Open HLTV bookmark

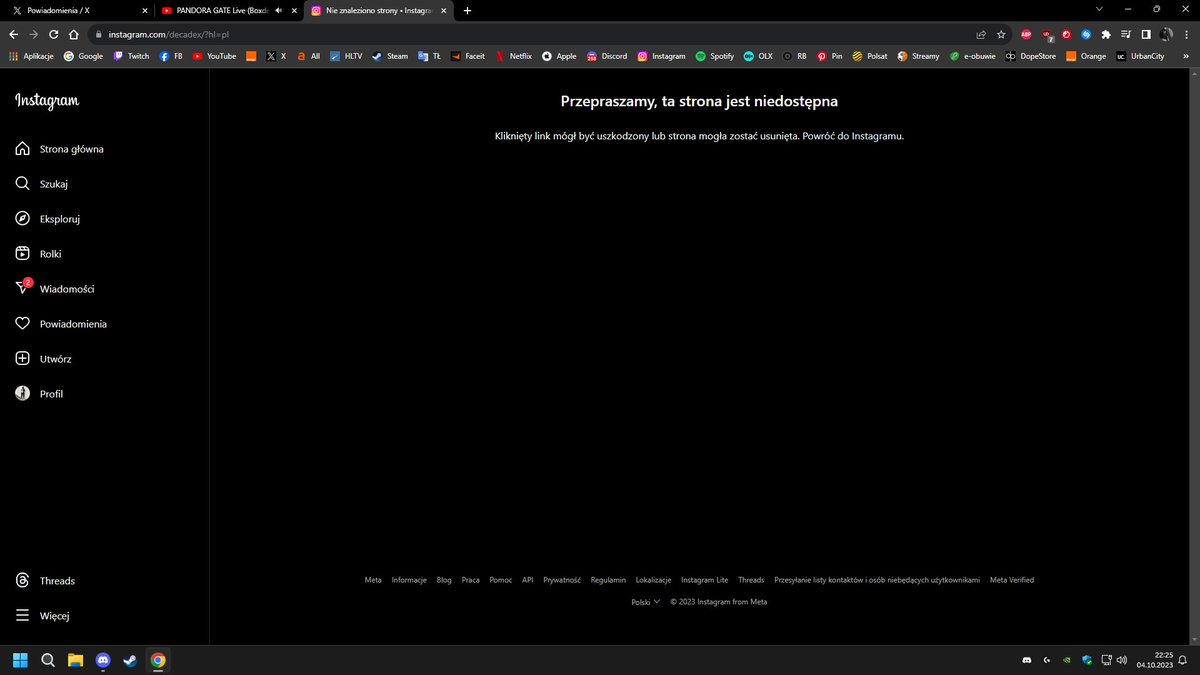347,56
